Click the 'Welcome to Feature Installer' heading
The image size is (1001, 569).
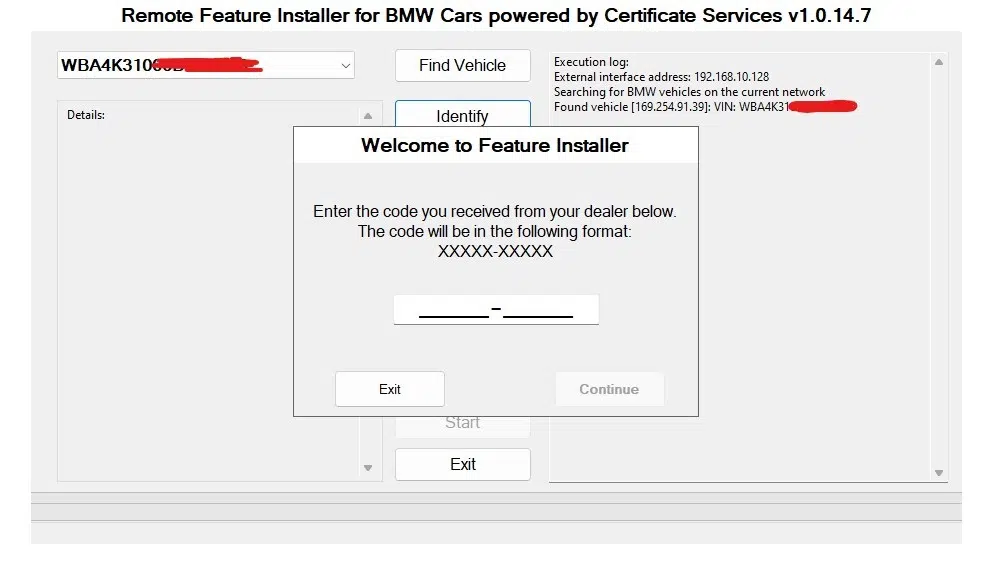[495, 146]
